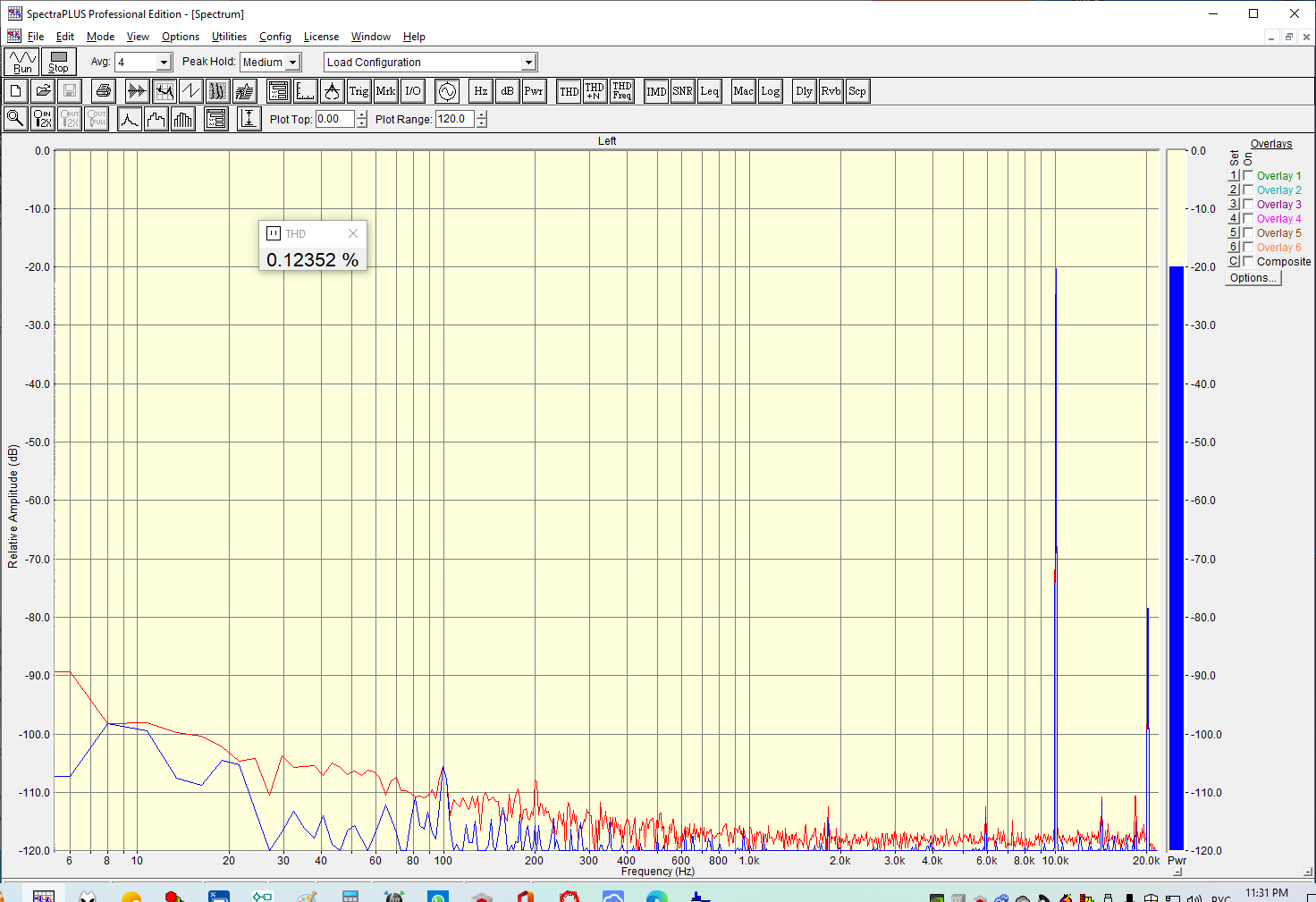Enable the Overlay 1 checkbox

point(1248,176)
